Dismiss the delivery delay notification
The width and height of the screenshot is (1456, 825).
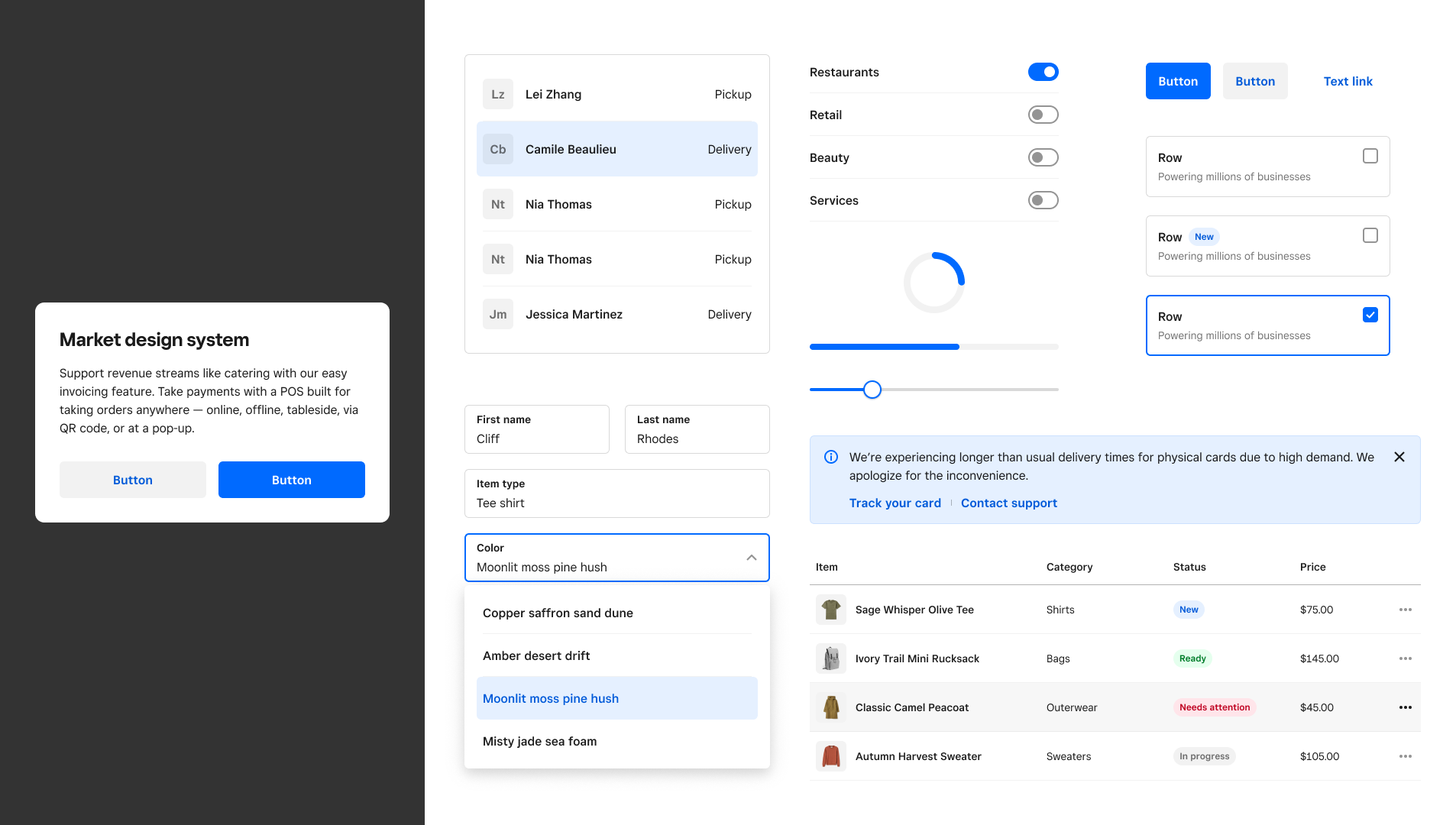[1399, 457]
